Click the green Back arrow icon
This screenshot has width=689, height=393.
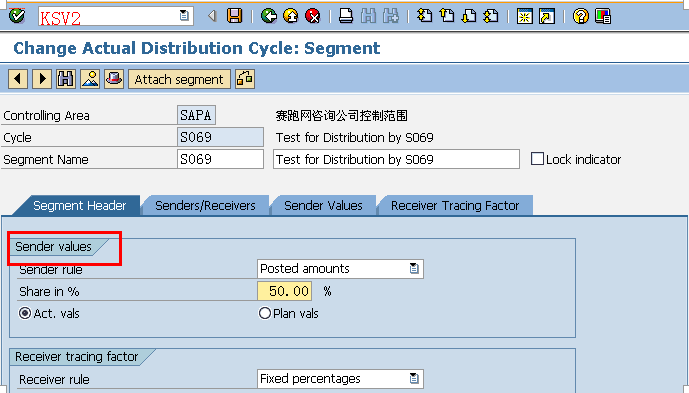pos(268,16)
